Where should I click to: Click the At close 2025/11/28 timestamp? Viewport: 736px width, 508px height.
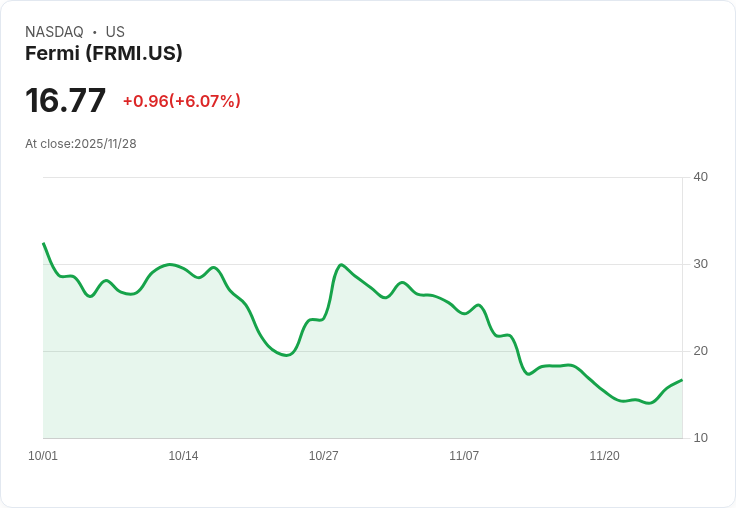[81, 144]
